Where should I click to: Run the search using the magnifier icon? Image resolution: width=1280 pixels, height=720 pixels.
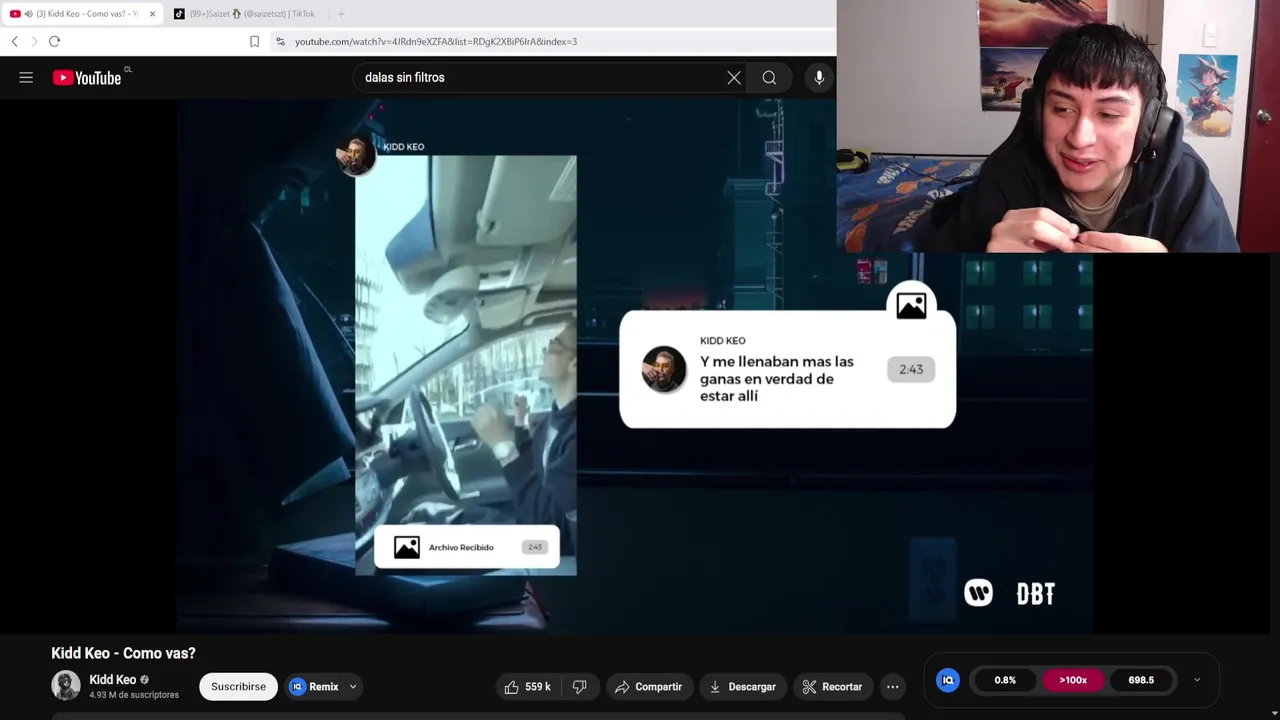[x=769, y=77]
